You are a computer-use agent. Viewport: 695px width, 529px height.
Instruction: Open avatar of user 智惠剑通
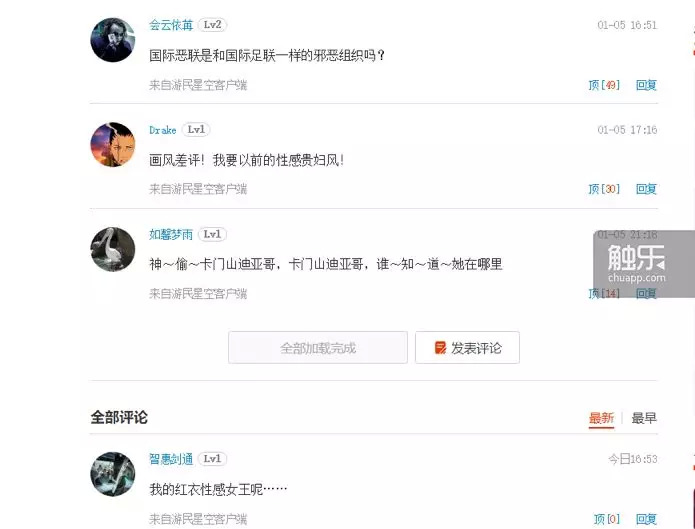113,474
